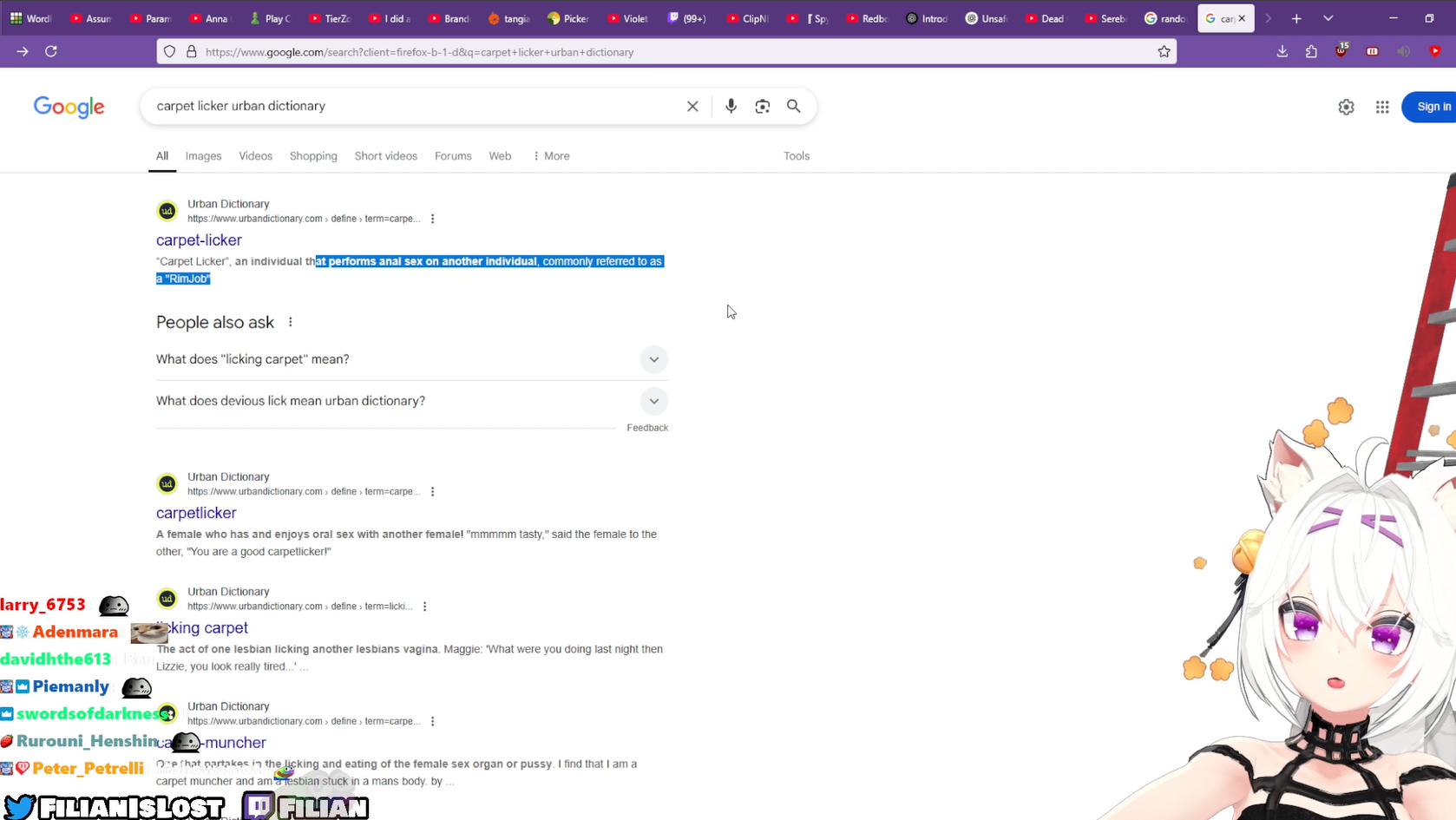Switch to Videos results tab
The image size is (1456, 820).
point(255,156)
